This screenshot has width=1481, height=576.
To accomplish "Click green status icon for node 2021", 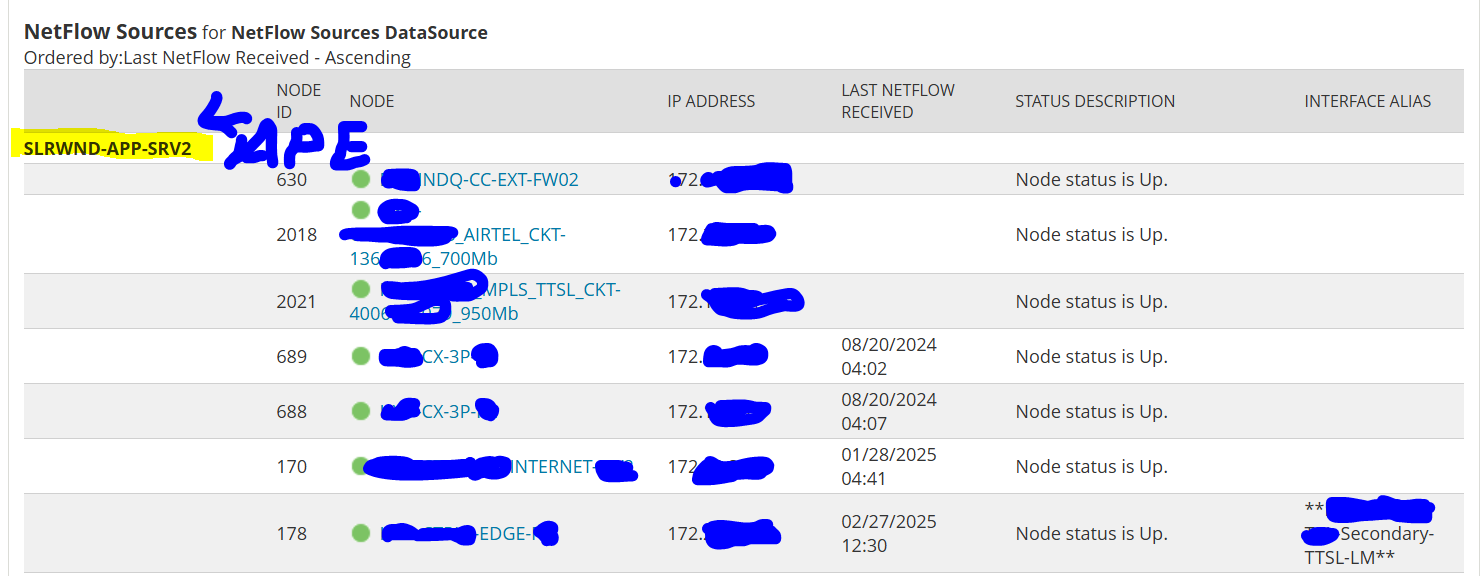I will point(360,289).
